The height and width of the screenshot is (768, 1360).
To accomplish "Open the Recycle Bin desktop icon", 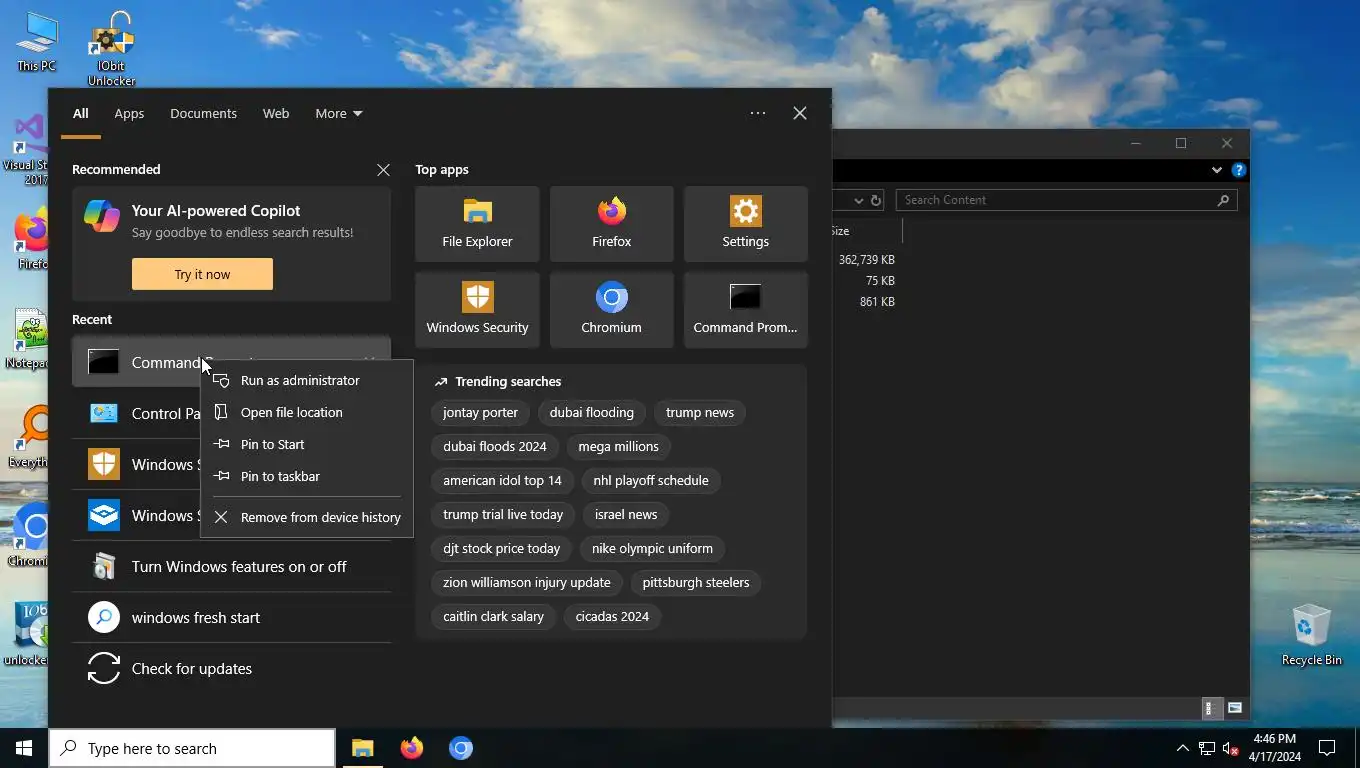I will [x=1311, y=635].
